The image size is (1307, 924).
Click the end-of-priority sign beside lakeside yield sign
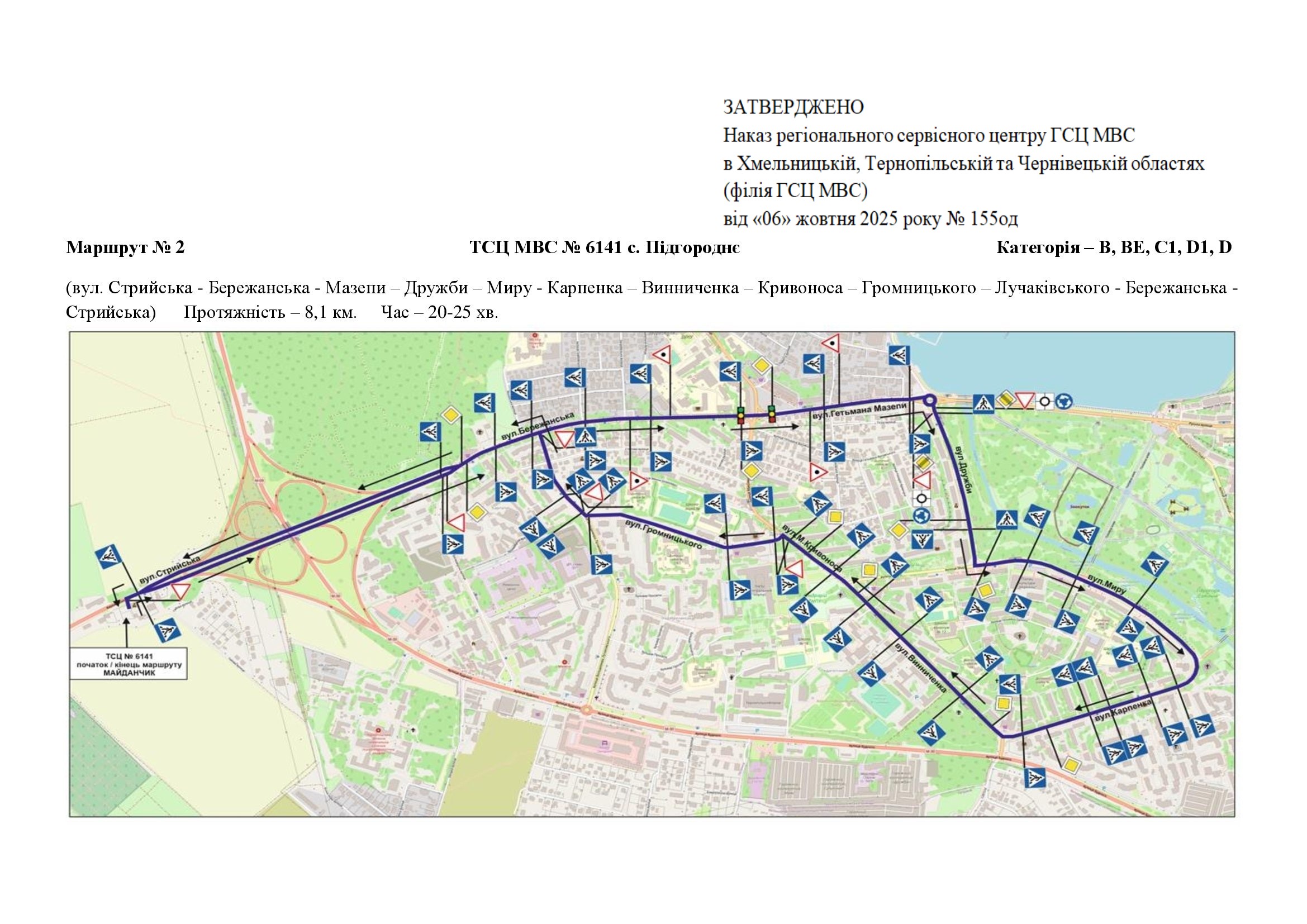point(1006,400)
